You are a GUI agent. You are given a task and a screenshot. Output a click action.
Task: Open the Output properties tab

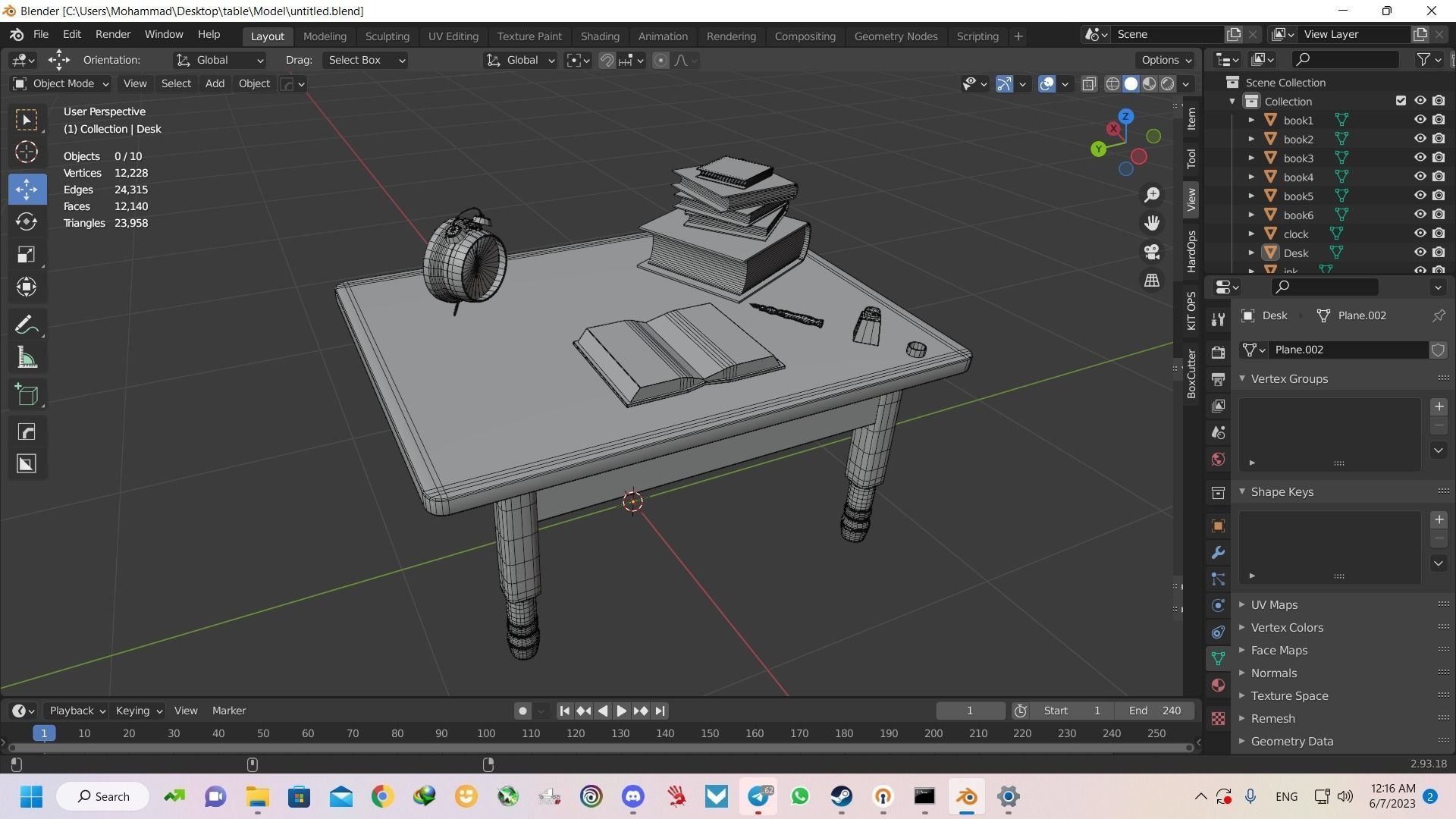click(x=1218, y=379)
